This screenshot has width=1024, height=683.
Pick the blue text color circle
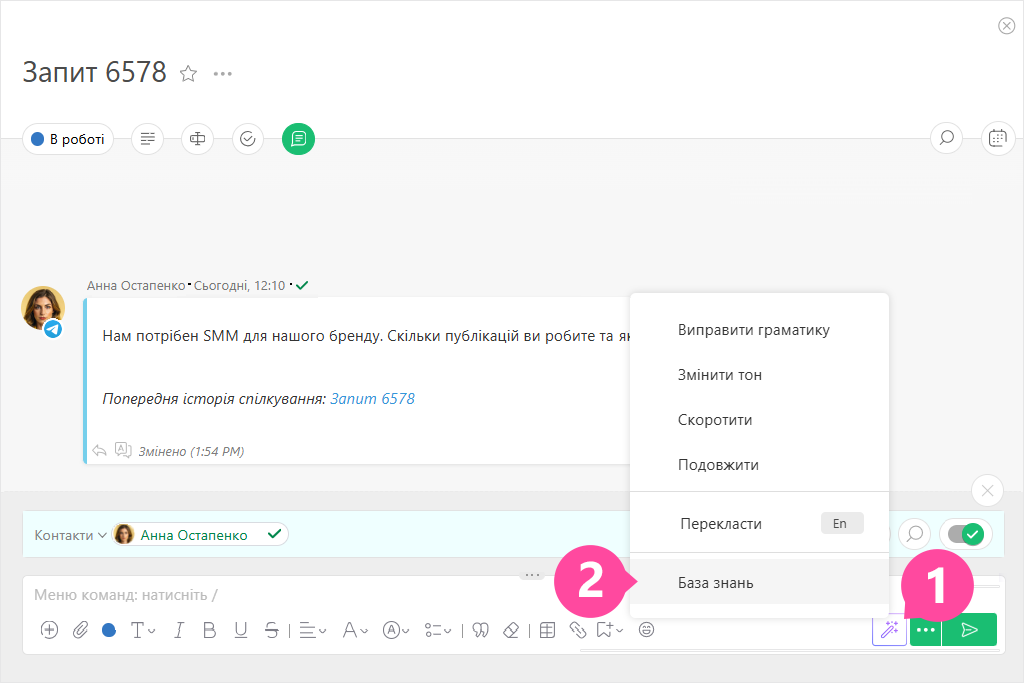pos(108,630)
